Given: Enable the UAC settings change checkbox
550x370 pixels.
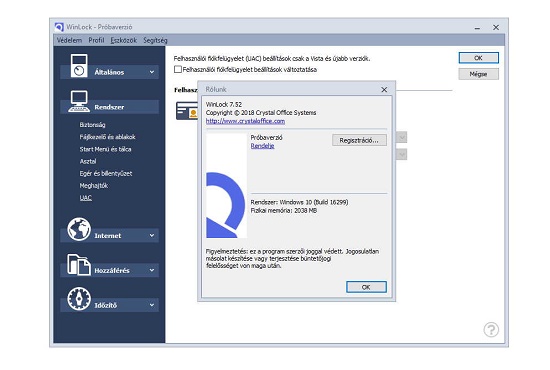Looking at the screenshot, I should [x=178, y=69].
